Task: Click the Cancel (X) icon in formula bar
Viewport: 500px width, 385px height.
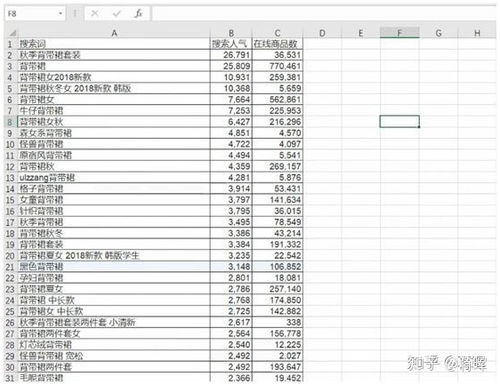Action: pyautogui.click(x=95, y=13)
